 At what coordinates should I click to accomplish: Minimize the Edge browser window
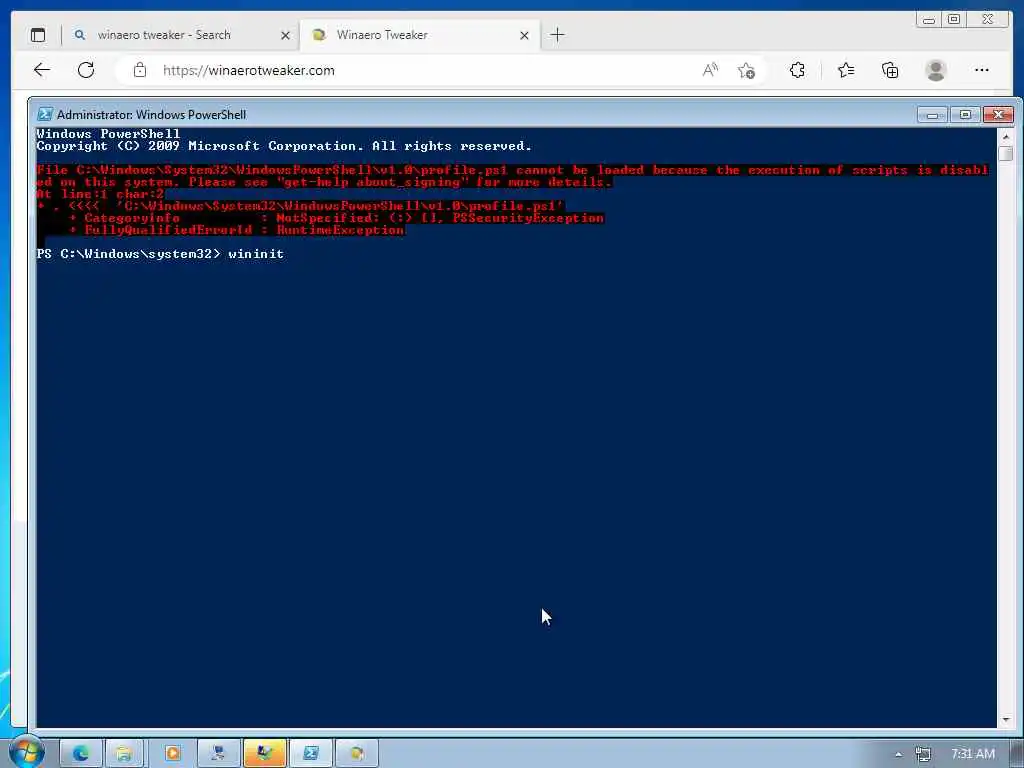tap(929, 20)
